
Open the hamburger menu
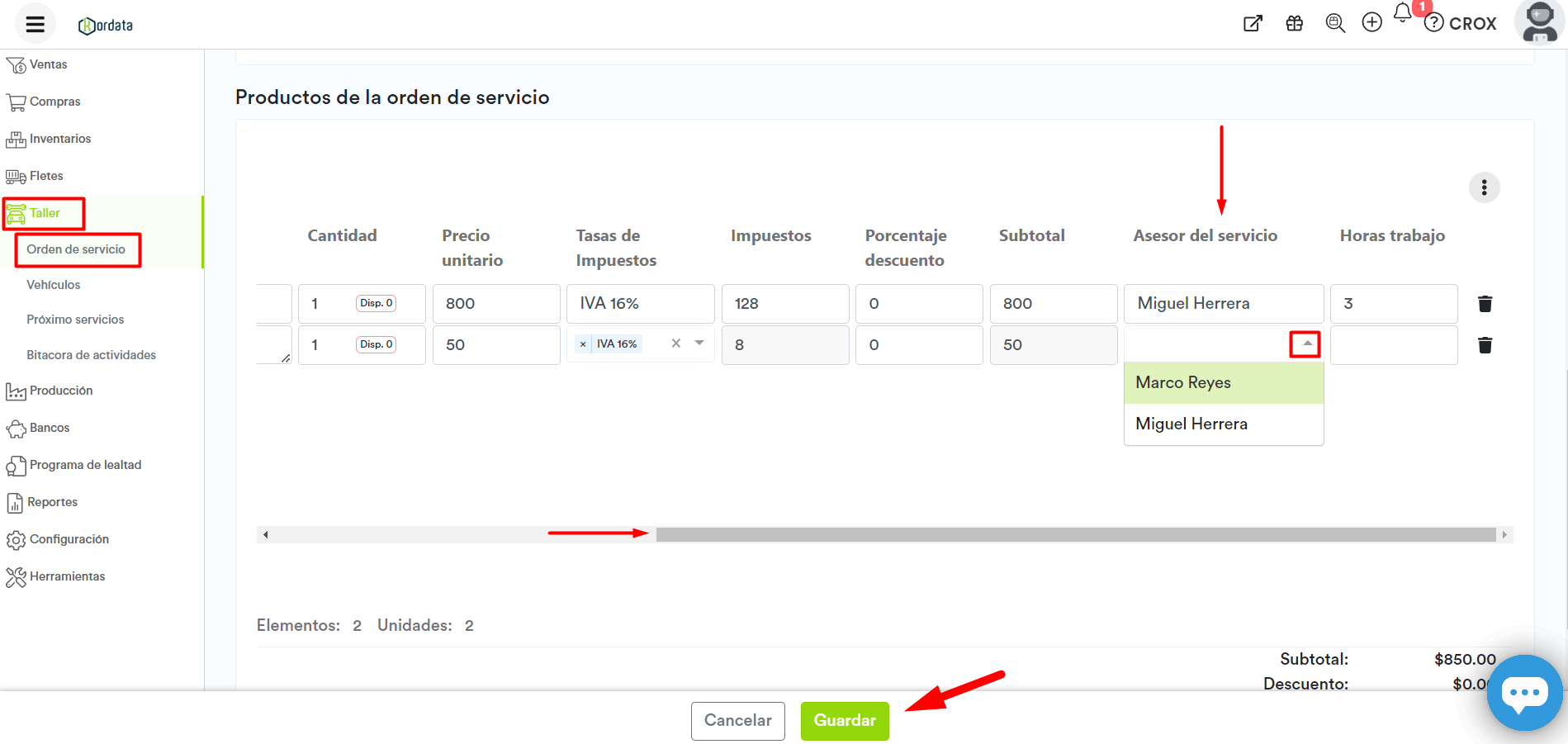35,24
